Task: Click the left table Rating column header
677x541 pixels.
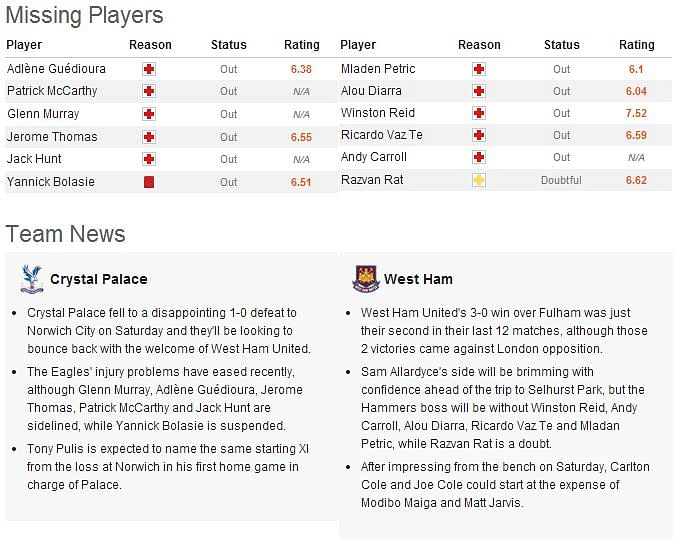Action: point(302,45)
